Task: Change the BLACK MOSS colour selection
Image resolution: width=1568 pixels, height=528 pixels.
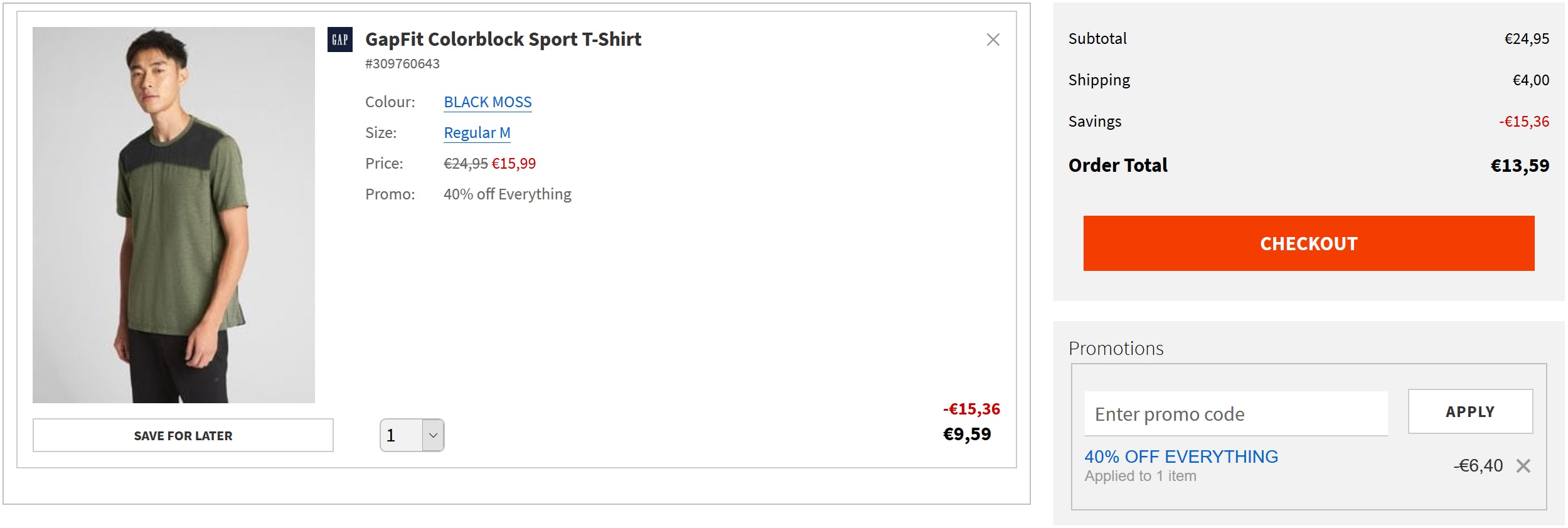Action: click(488, 102)
